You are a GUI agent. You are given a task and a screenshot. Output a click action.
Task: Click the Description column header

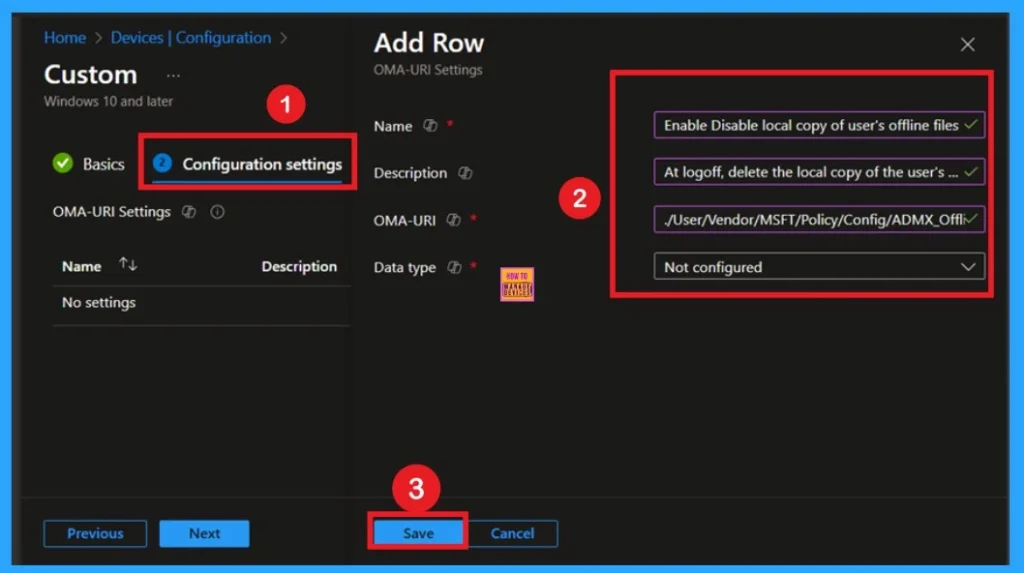click(x=299, y=267)
